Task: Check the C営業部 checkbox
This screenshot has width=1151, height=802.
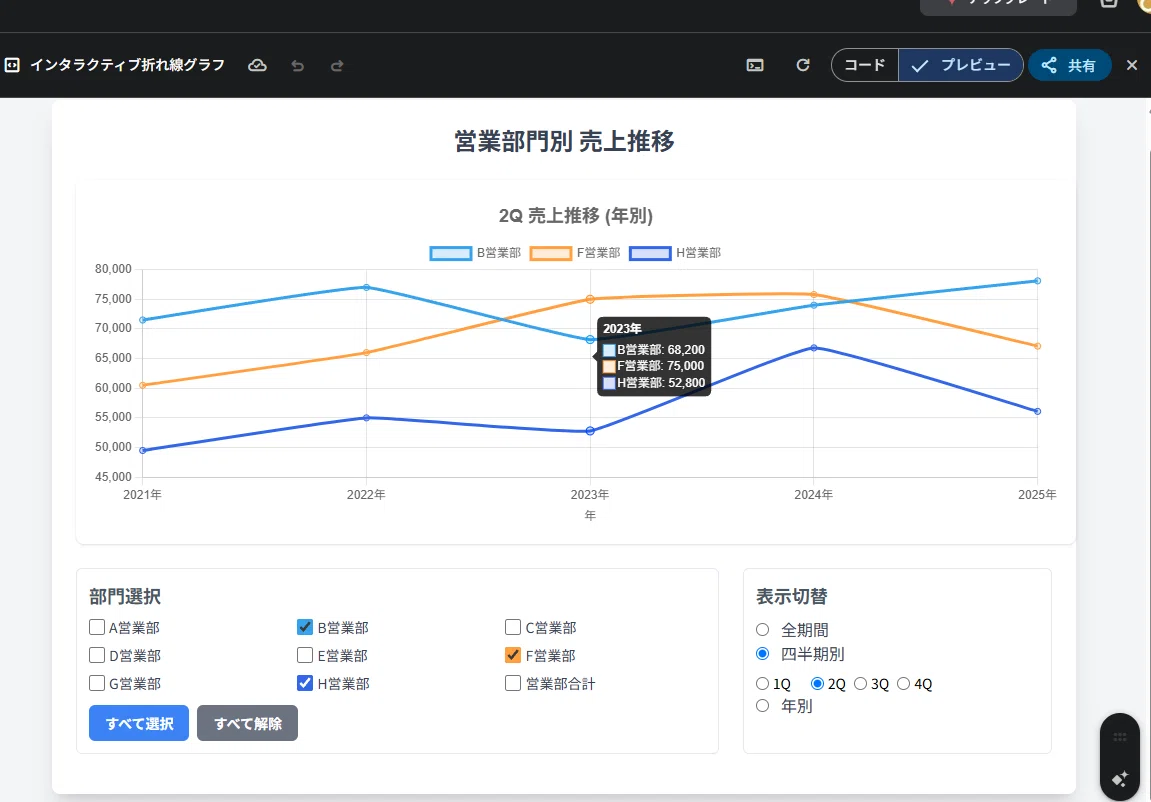Action: (x=513, y=627)
